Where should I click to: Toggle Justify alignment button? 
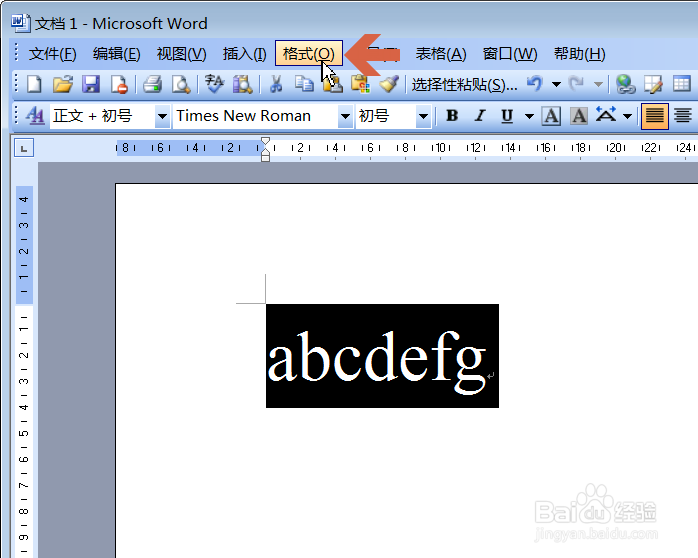654,116
